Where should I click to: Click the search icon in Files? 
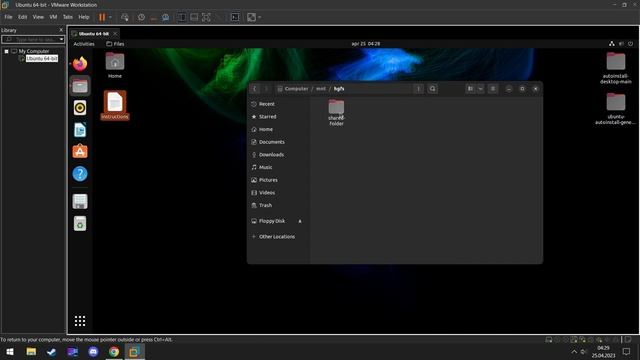432,89
